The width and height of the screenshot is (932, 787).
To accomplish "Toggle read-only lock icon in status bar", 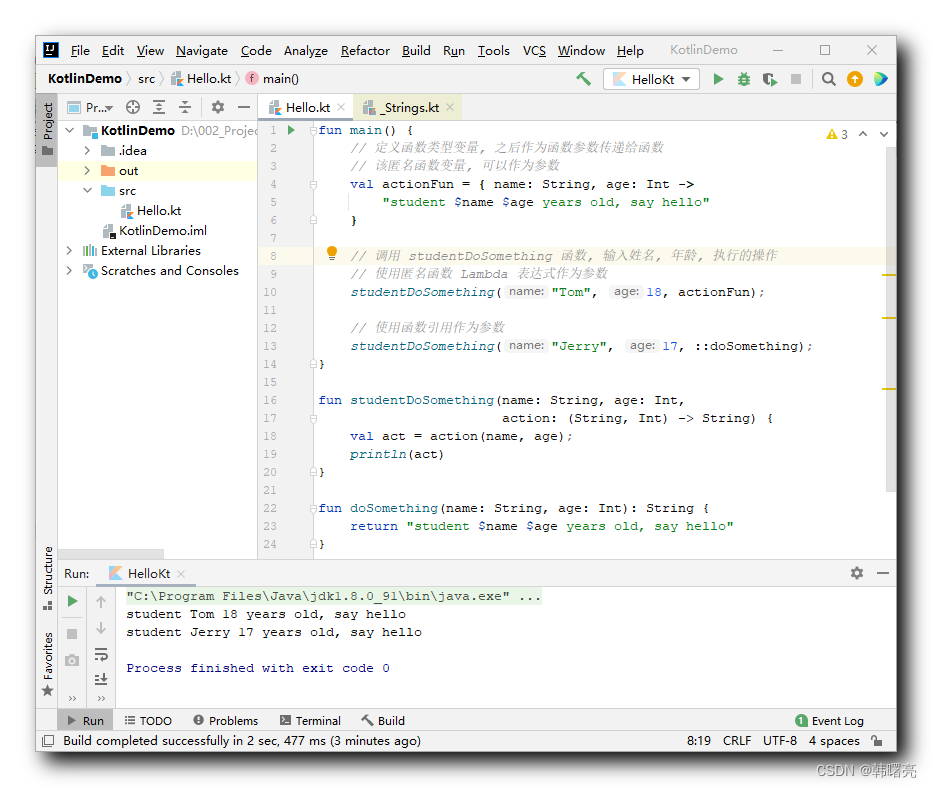I will coord(877,741).
